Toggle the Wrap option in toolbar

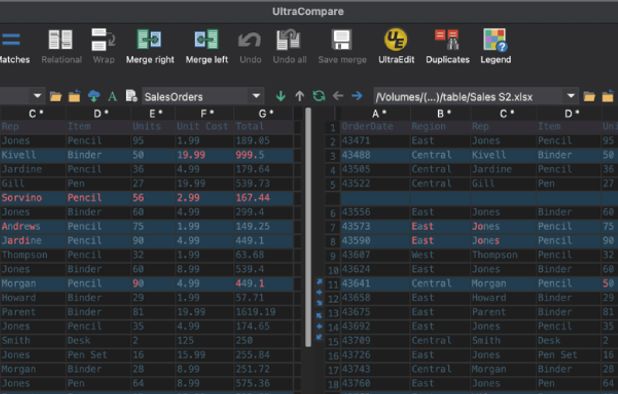(103, 46)
